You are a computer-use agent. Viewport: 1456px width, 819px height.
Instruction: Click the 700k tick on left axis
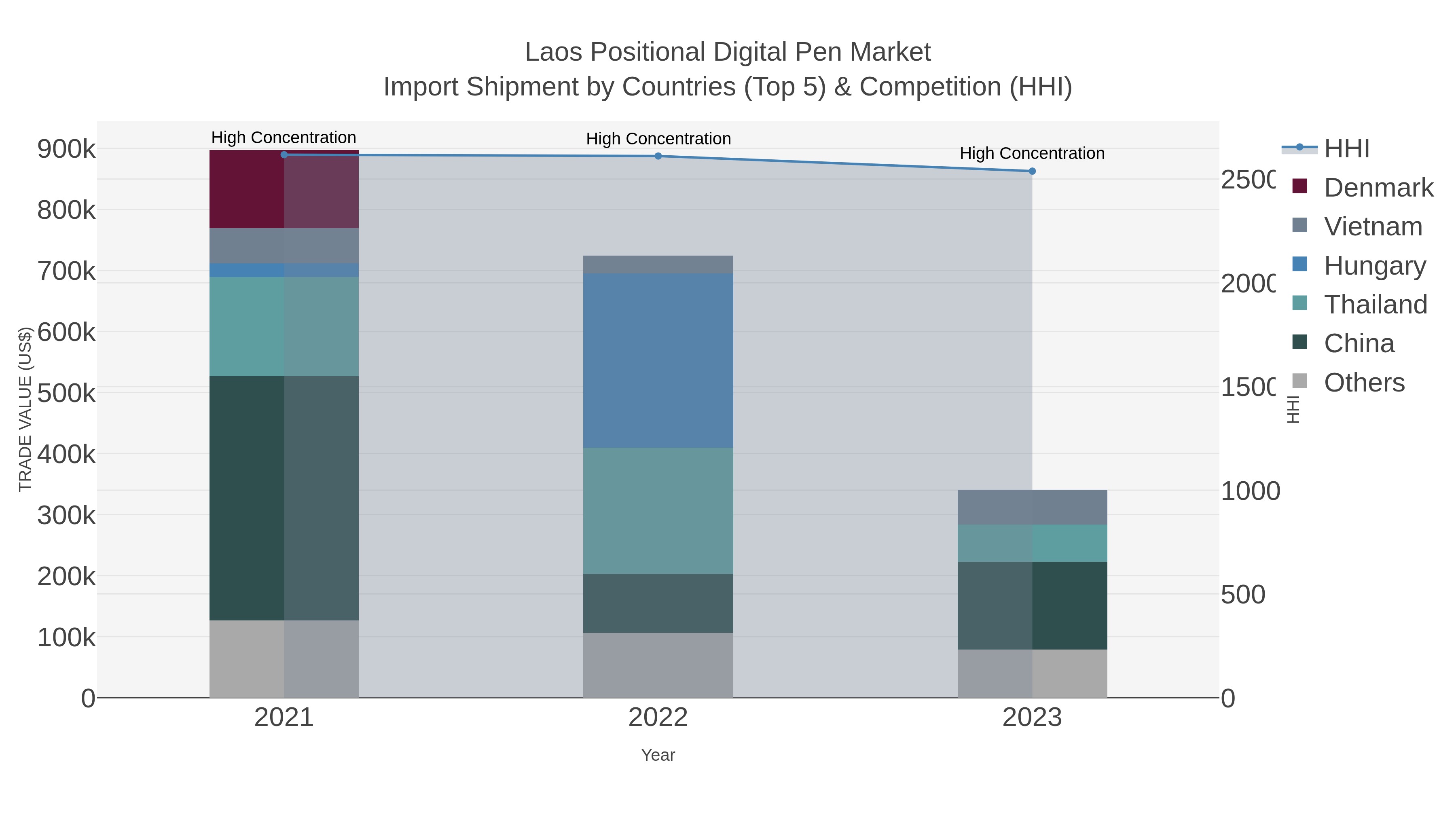66,271
